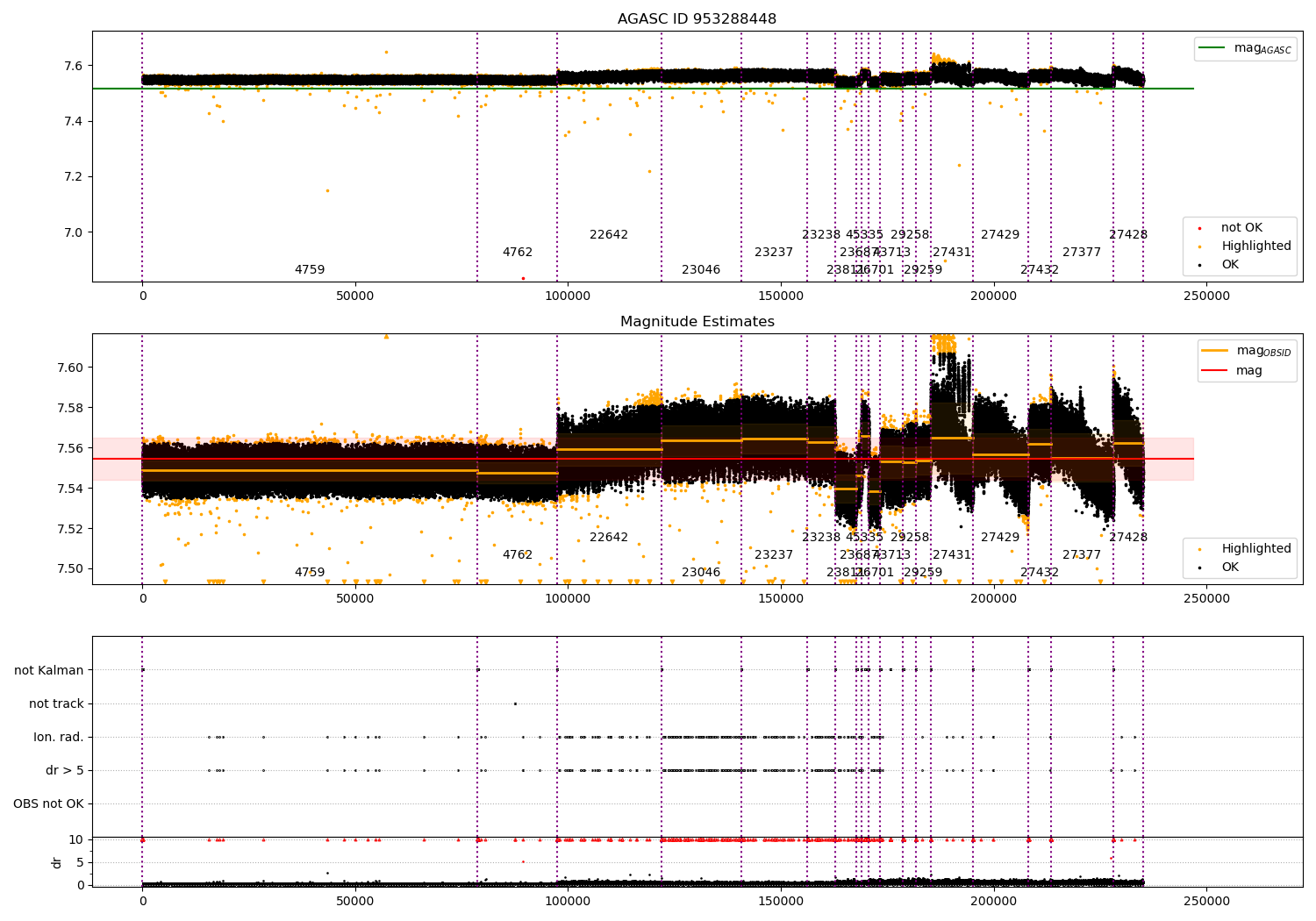Click the 'Magnitude Estimates' plot title

click(x=697, y=322)
